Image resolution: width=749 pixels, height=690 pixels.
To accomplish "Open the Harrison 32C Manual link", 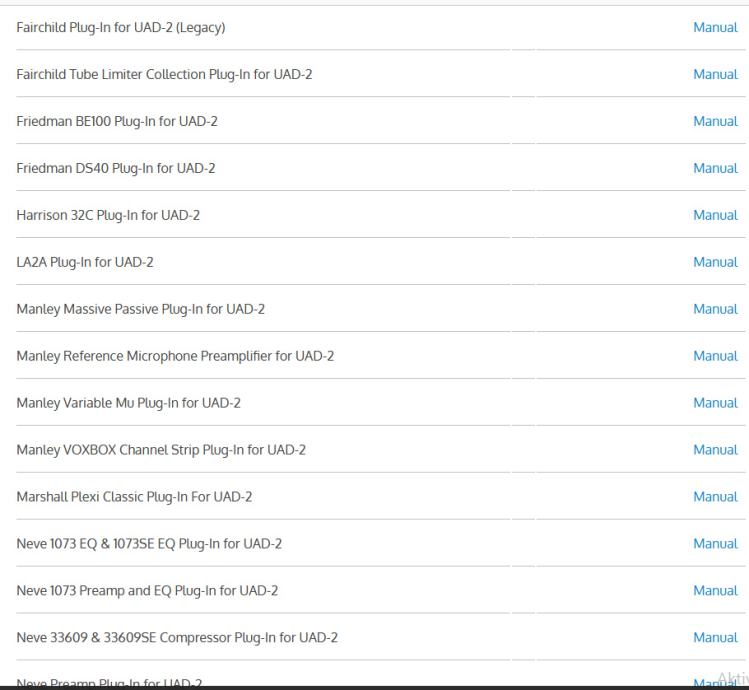I will (x=715, y=215).
